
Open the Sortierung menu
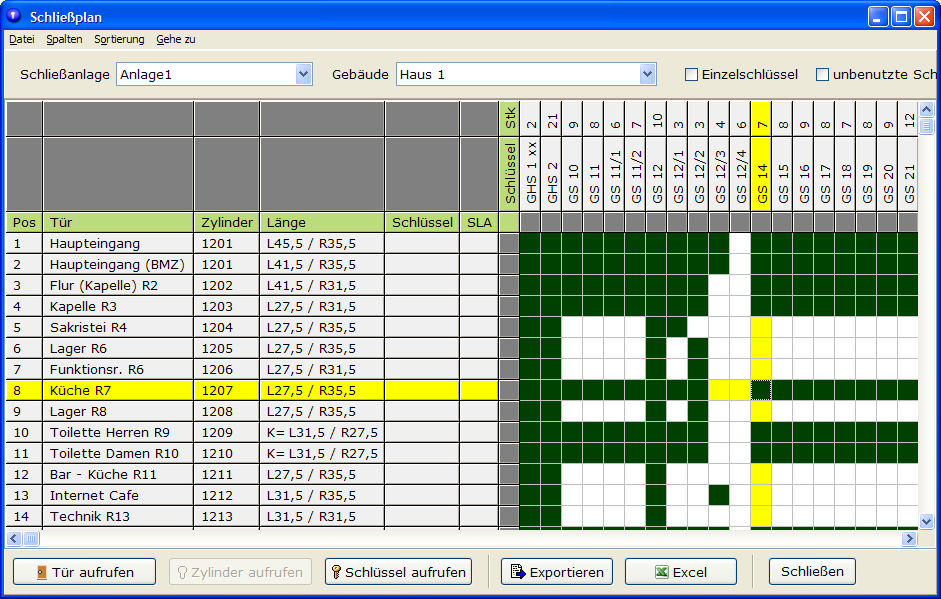[119, 39]
